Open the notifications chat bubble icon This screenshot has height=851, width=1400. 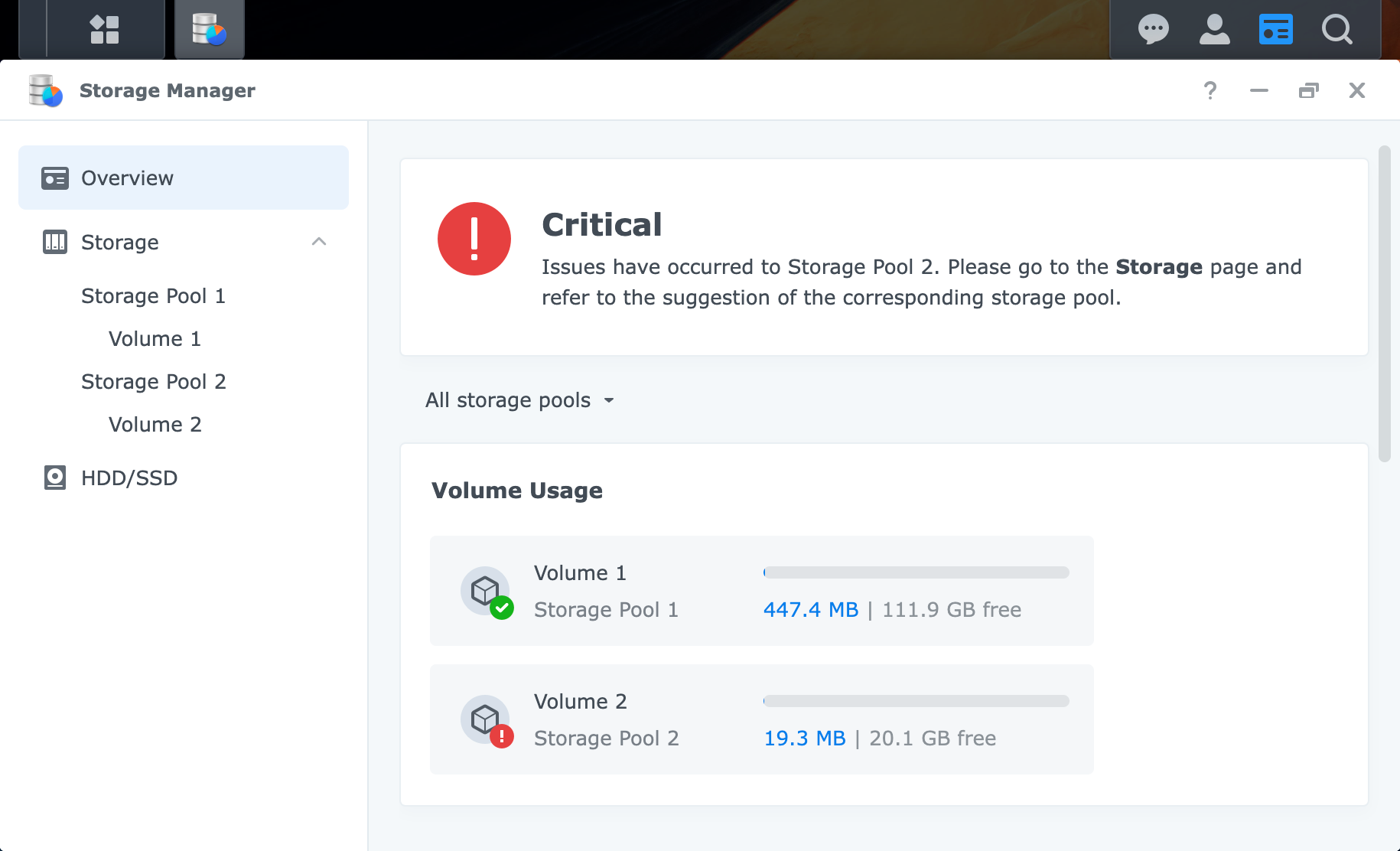[1153, 30]
